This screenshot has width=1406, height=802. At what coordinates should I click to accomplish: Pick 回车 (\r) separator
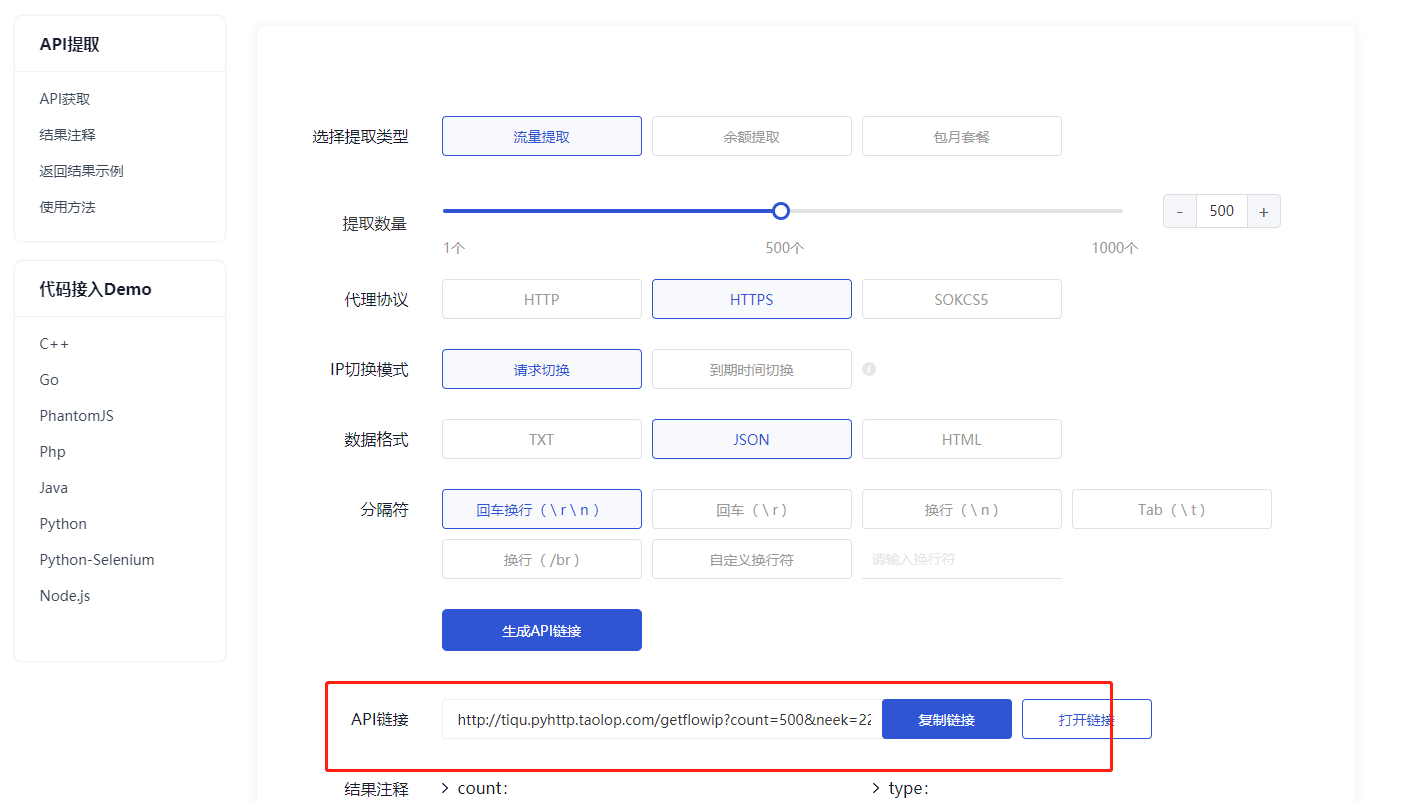[x=752, y=509]
